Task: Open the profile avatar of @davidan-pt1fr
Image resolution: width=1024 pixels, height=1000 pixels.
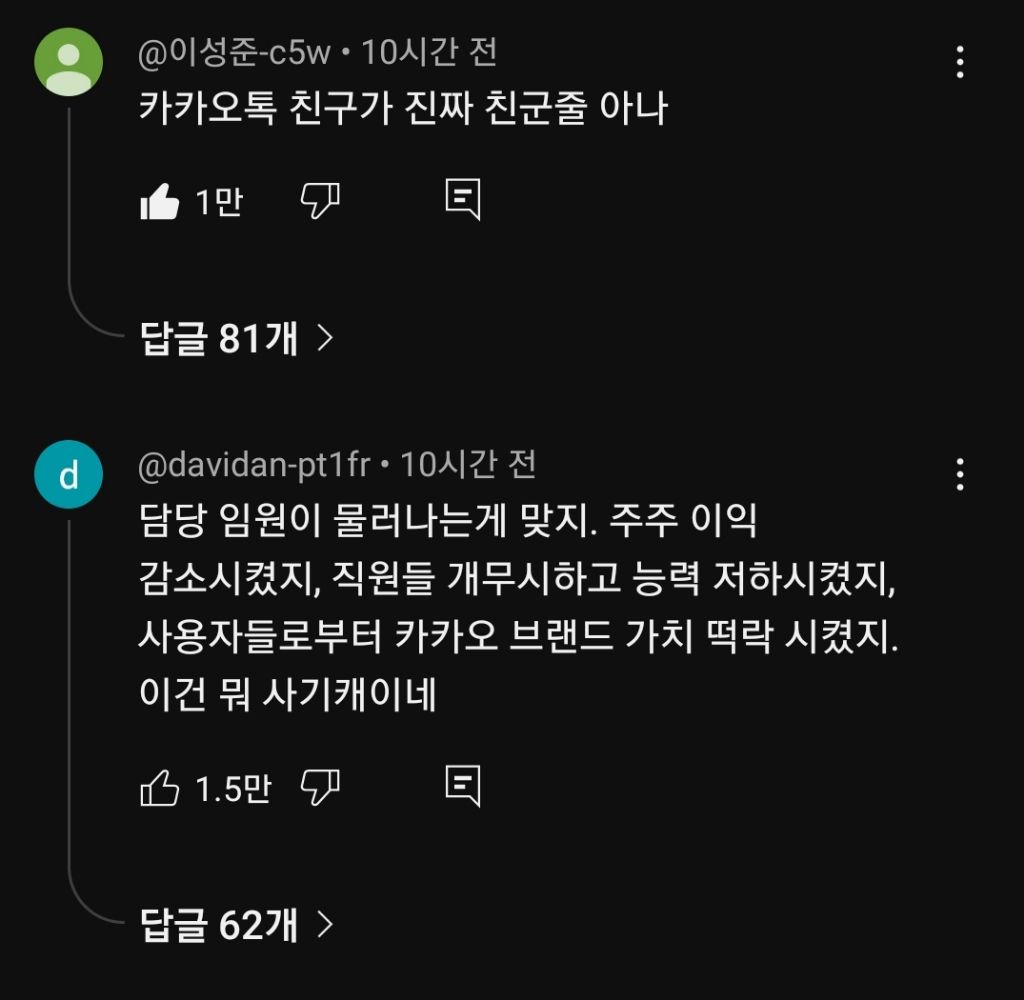Action: (68, 475)
